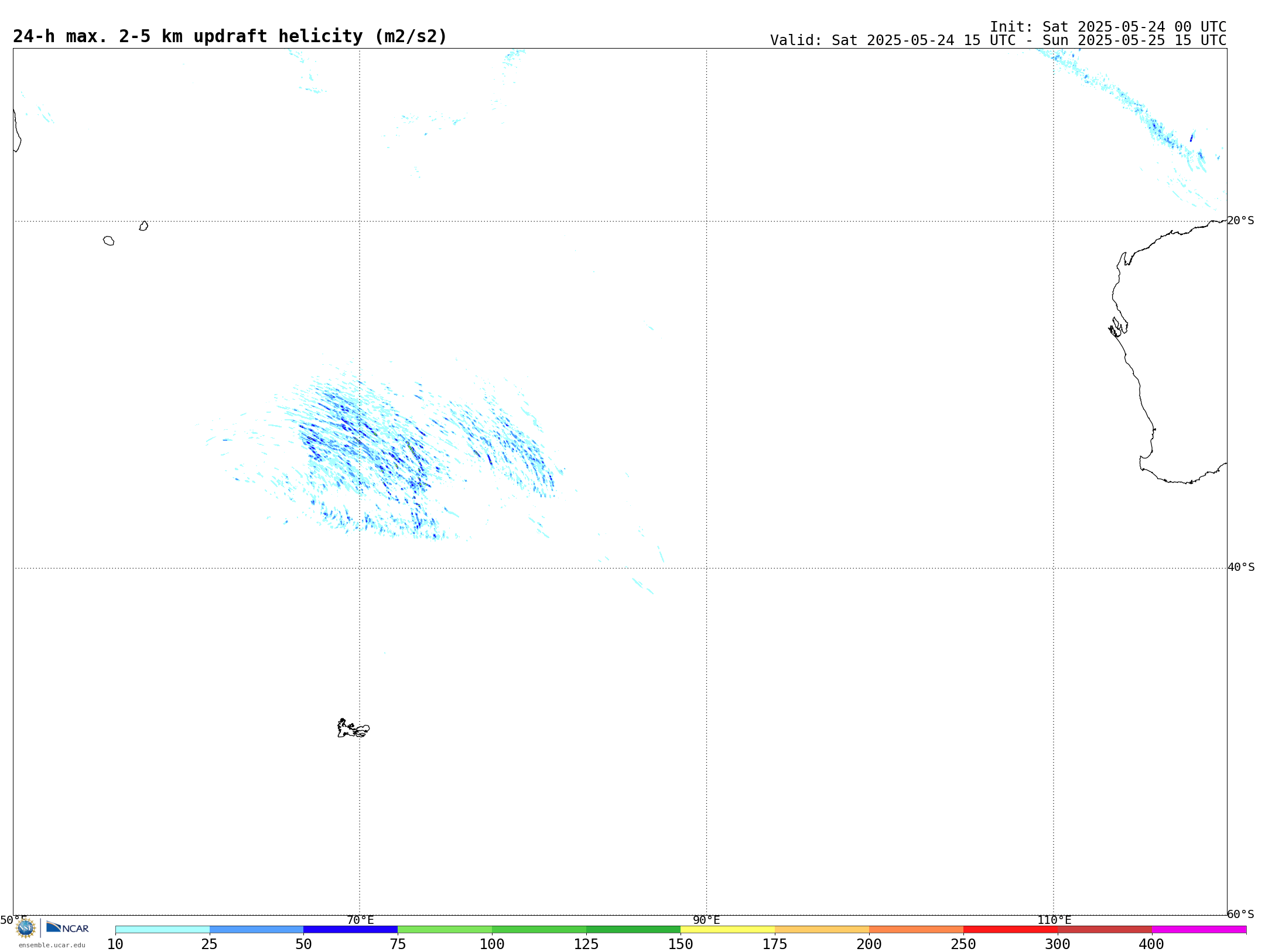Click the colorbar value 10
The image size is (1265, 952).
click(115, 944)
